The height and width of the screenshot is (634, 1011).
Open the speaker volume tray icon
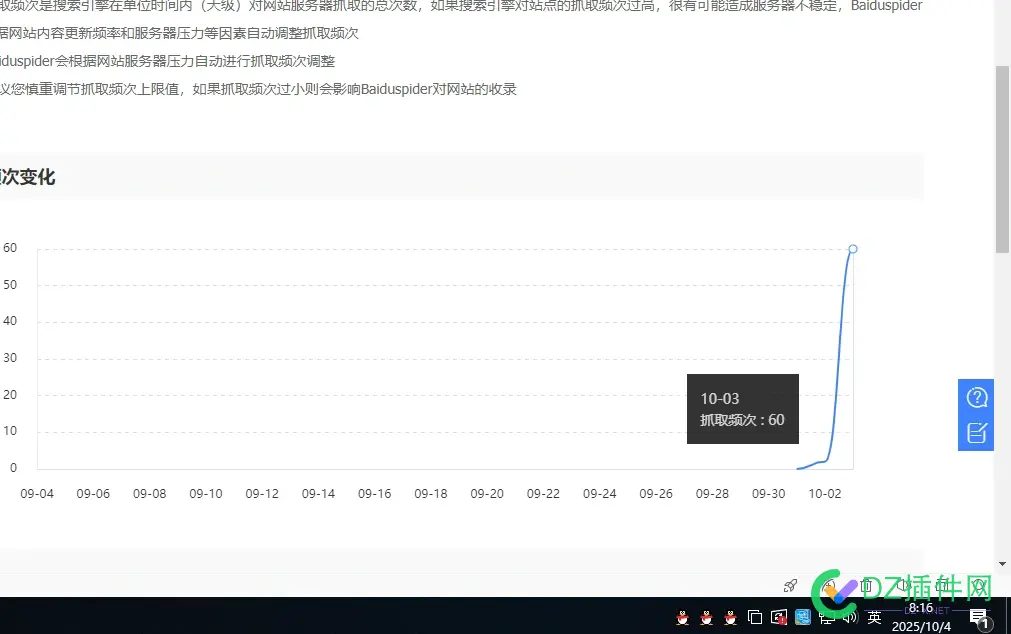[x=848, y=617]
